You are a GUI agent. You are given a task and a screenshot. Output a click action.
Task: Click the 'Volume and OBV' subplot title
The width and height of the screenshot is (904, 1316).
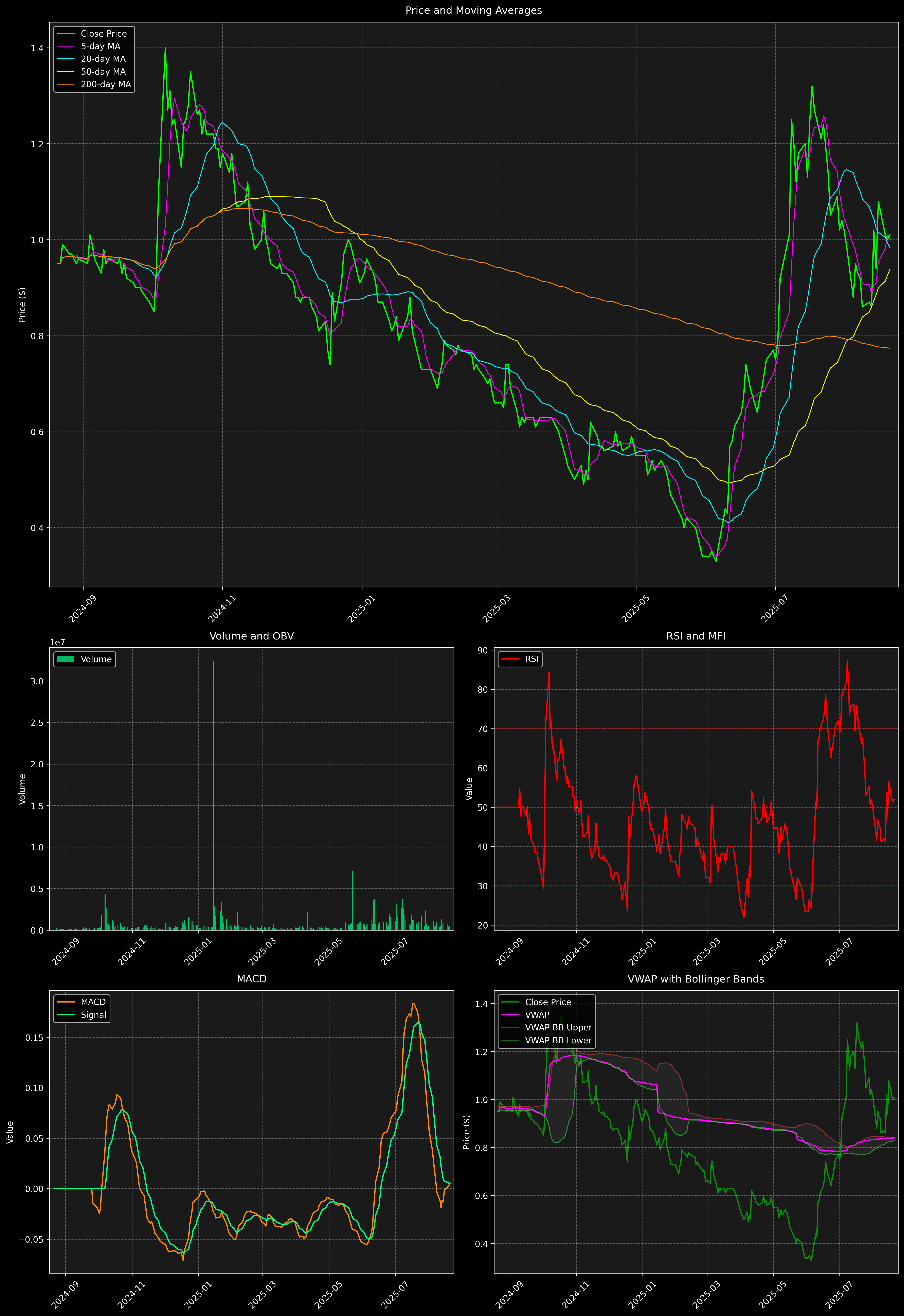252,636
